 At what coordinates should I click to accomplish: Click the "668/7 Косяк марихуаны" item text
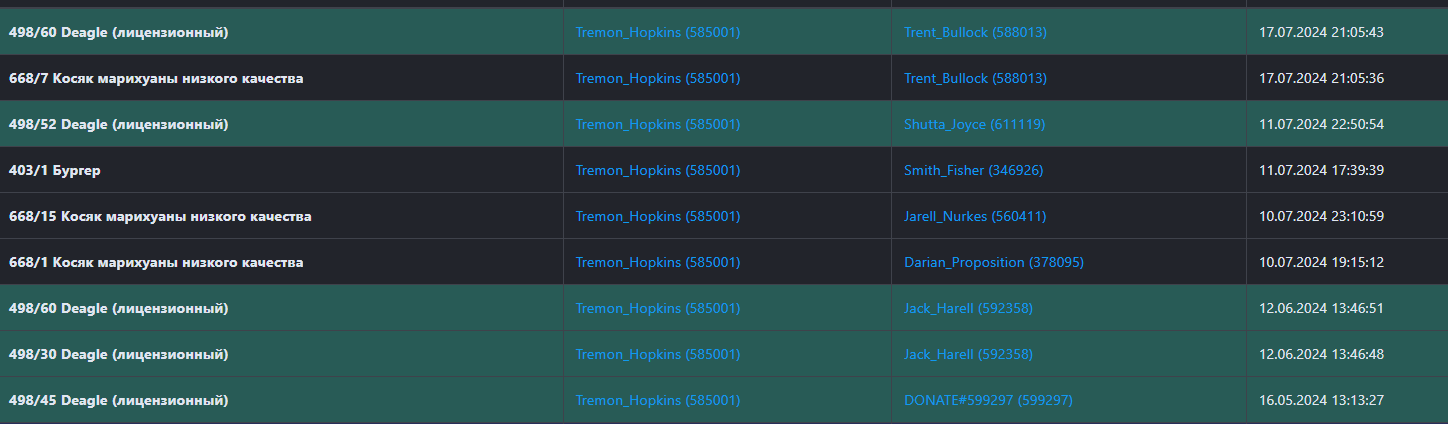click(x=156, y=78)
